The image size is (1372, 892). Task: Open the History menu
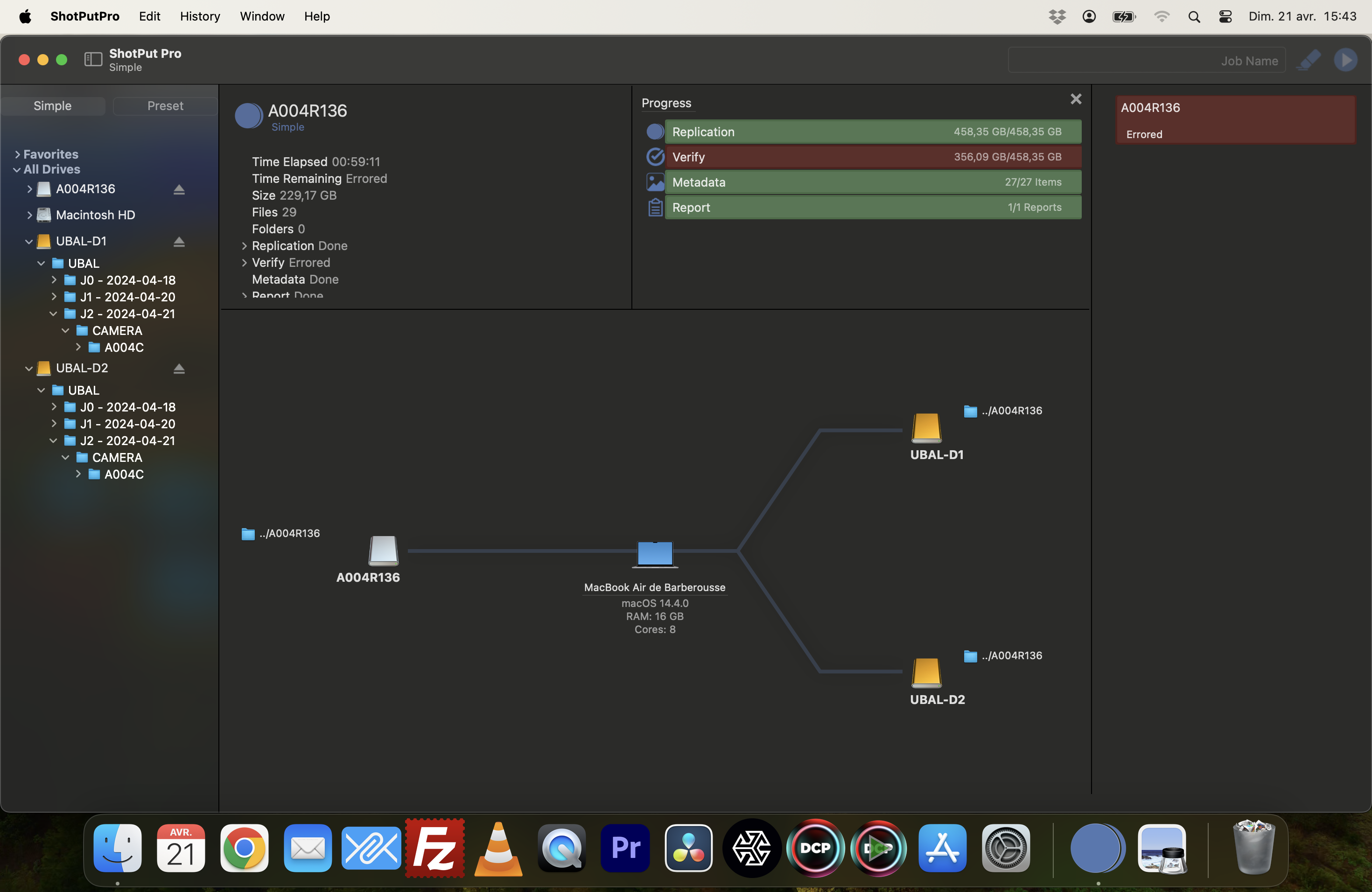[200, 16]
